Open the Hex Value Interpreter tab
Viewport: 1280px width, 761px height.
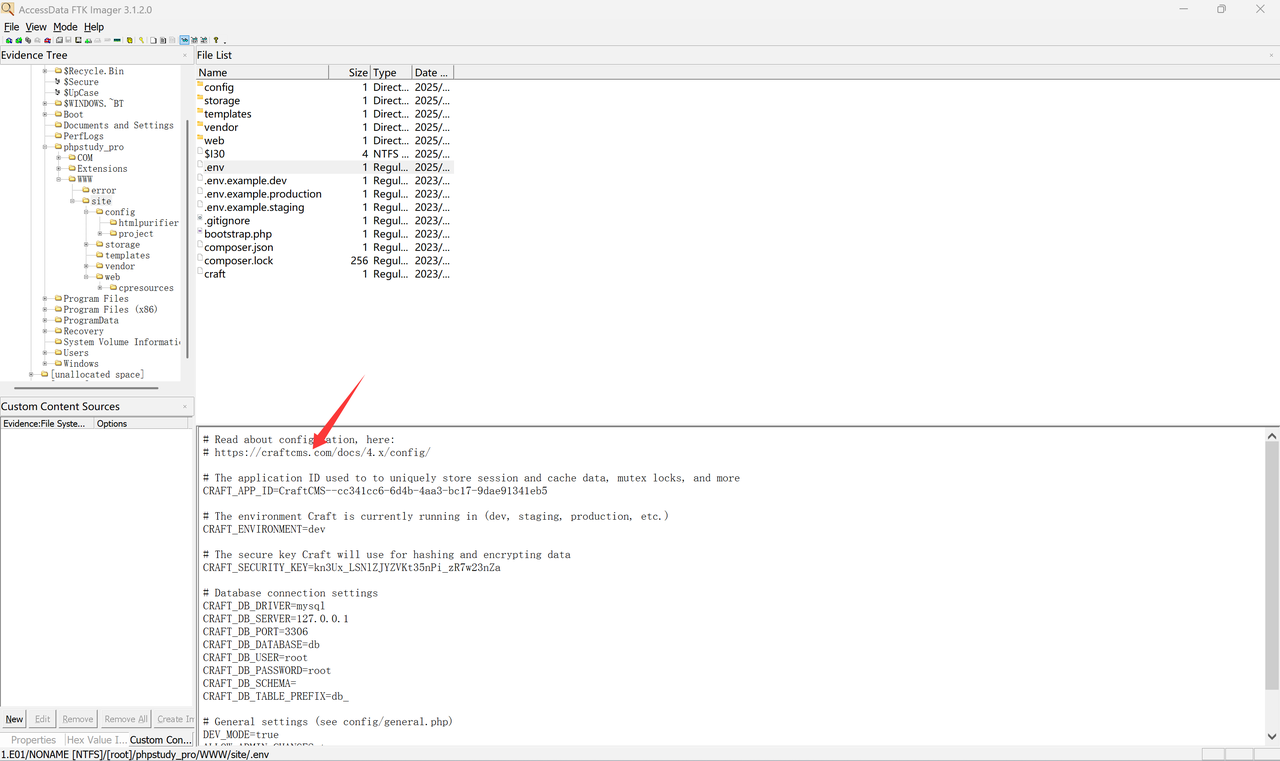click(x=96, y=740)
